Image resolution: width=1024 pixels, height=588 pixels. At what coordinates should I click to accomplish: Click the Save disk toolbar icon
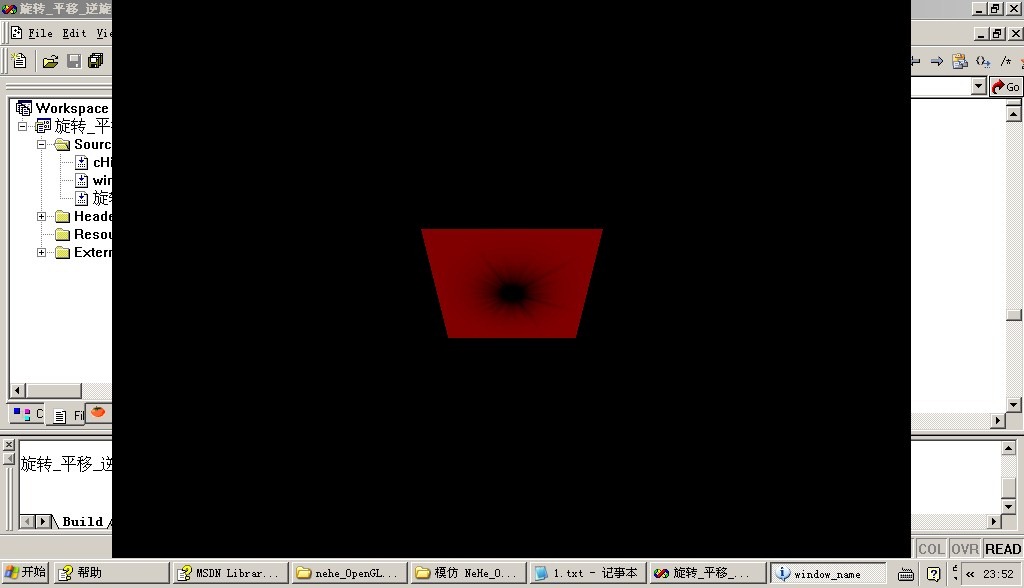[74, 61]
